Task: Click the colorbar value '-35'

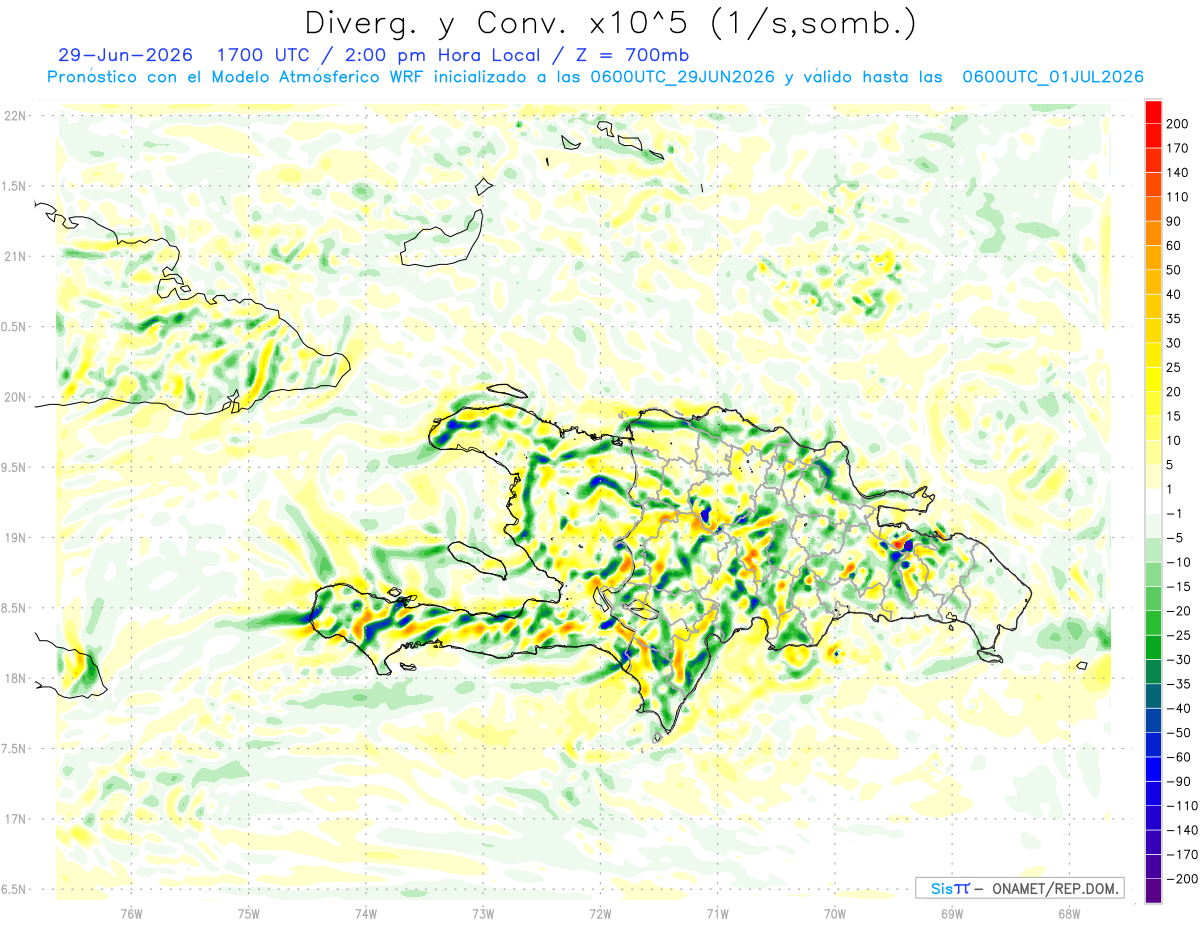Action: pos(1180,685)
